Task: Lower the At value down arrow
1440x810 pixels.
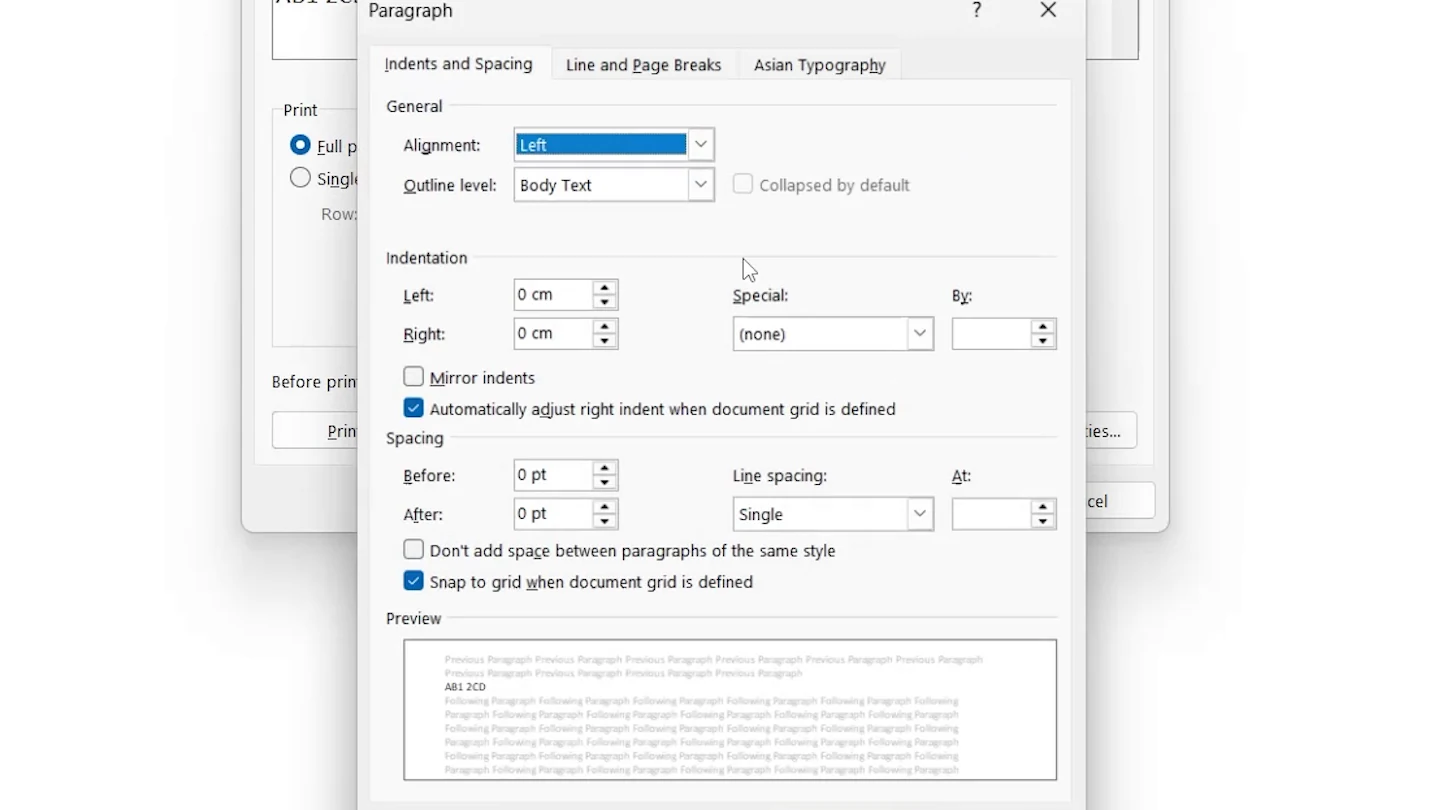Action: [1043, 521]
